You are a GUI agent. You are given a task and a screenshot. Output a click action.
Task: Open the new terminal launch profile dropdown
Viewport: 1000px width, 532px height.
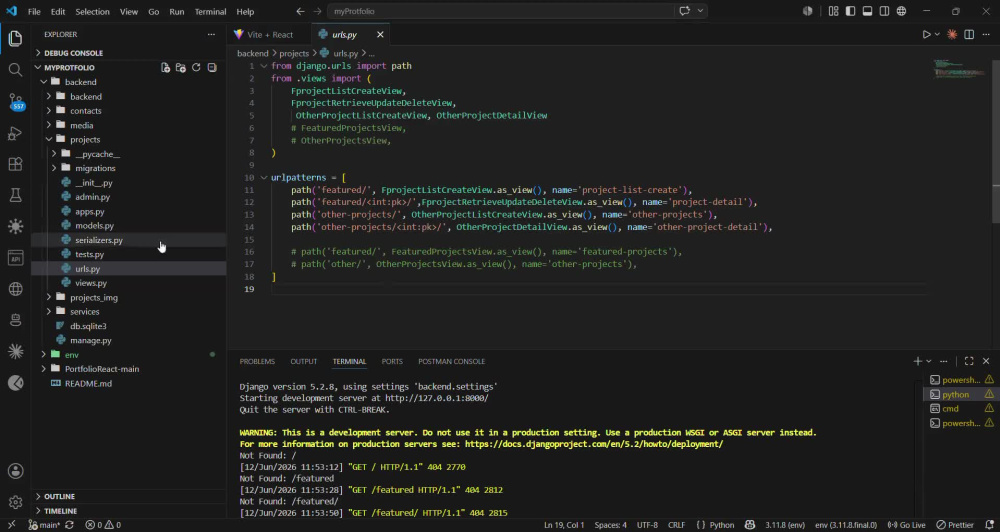tap(929, 361)
